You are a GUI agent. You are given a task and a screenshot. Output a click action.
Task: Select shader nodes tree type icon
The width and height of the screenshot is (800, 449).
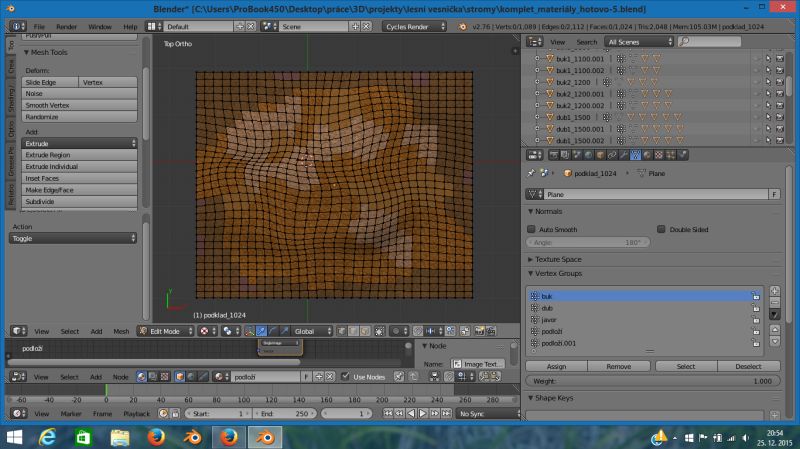[141, 377]
